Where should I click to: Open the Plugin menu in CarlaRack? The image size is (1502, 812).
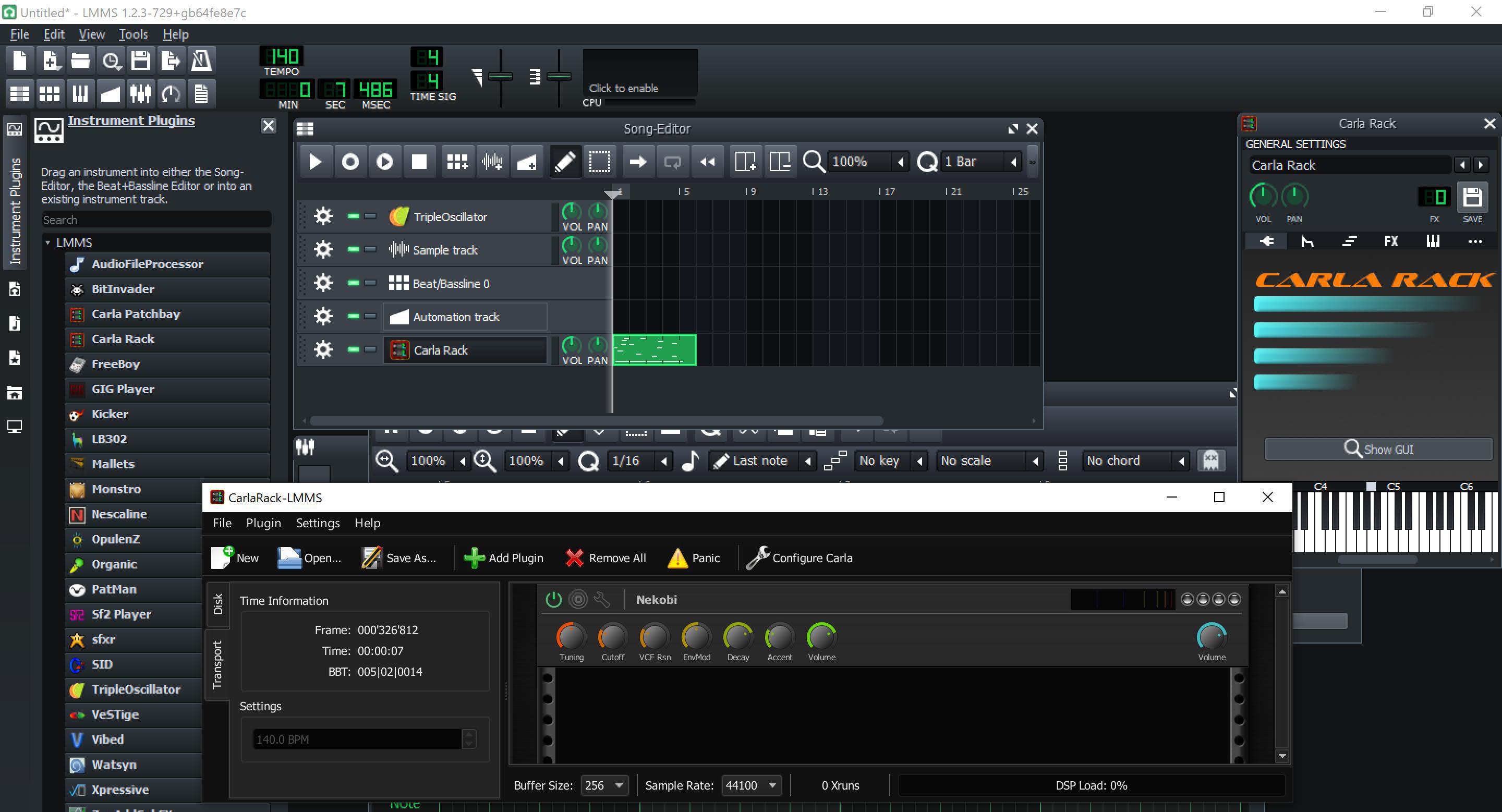click(x=263, y=523)
